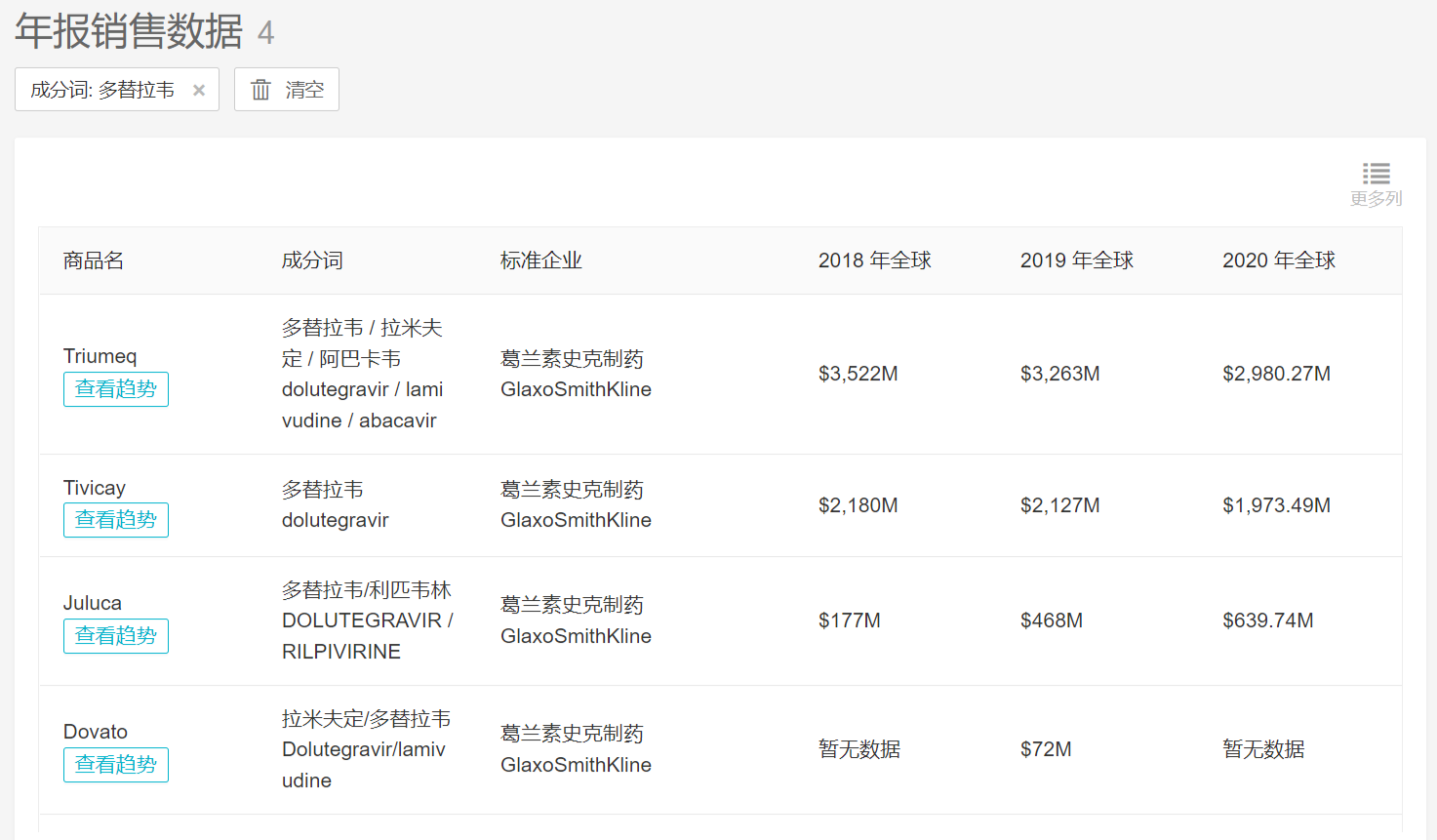Click Dovato 2020 暂无数据 cell
1437x840 pixels.
tap(1263, 749)
